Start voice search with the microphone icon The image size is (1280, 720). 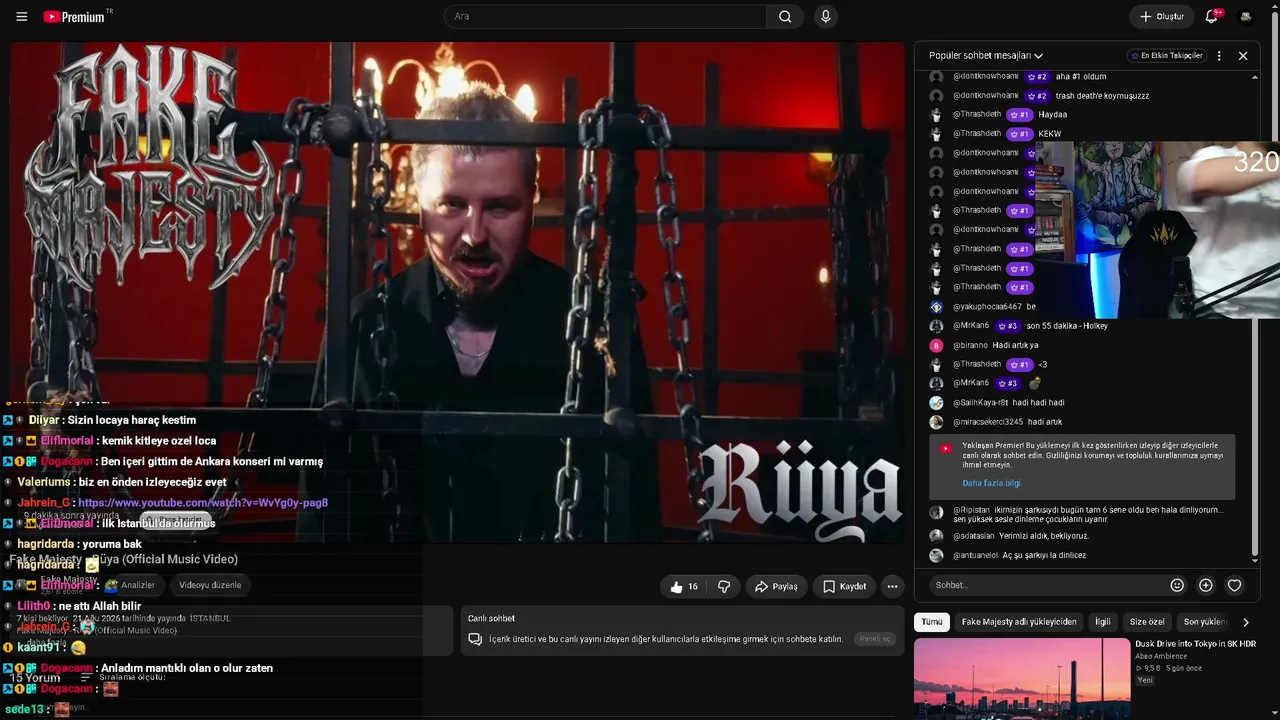coord(825,17)
